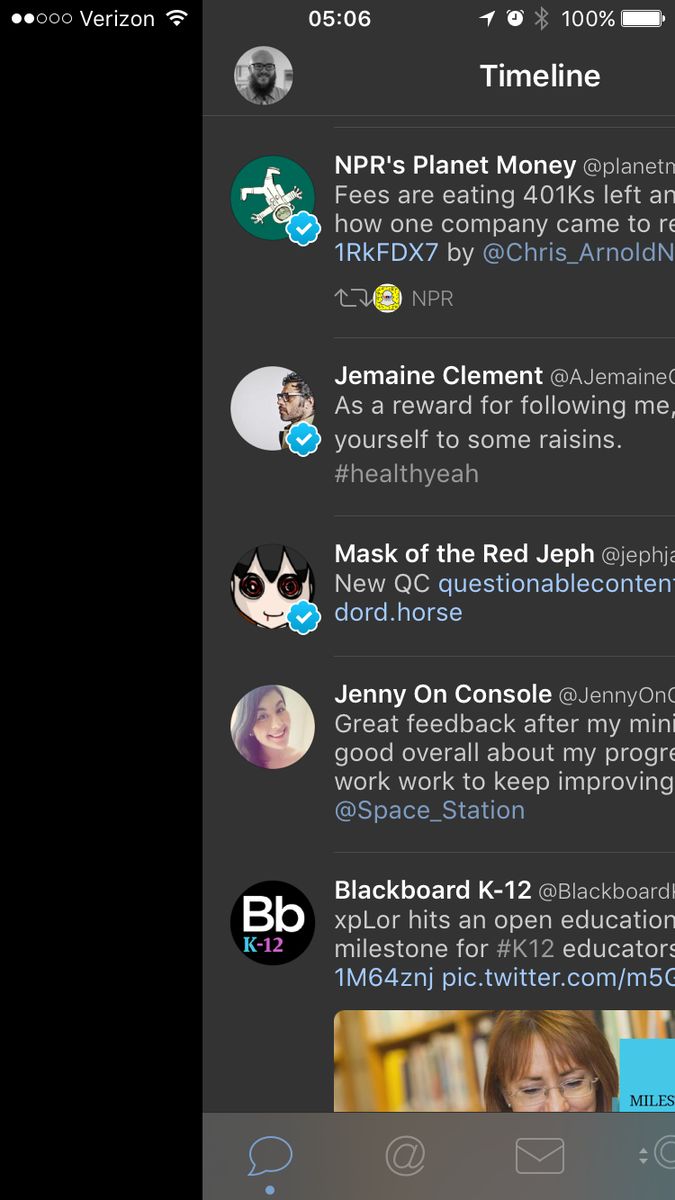Image resolution: width=675 pixels, height=1200 pixels.
Task: Tap the account profile avatar in header
Action: click(x=263, y=76)
